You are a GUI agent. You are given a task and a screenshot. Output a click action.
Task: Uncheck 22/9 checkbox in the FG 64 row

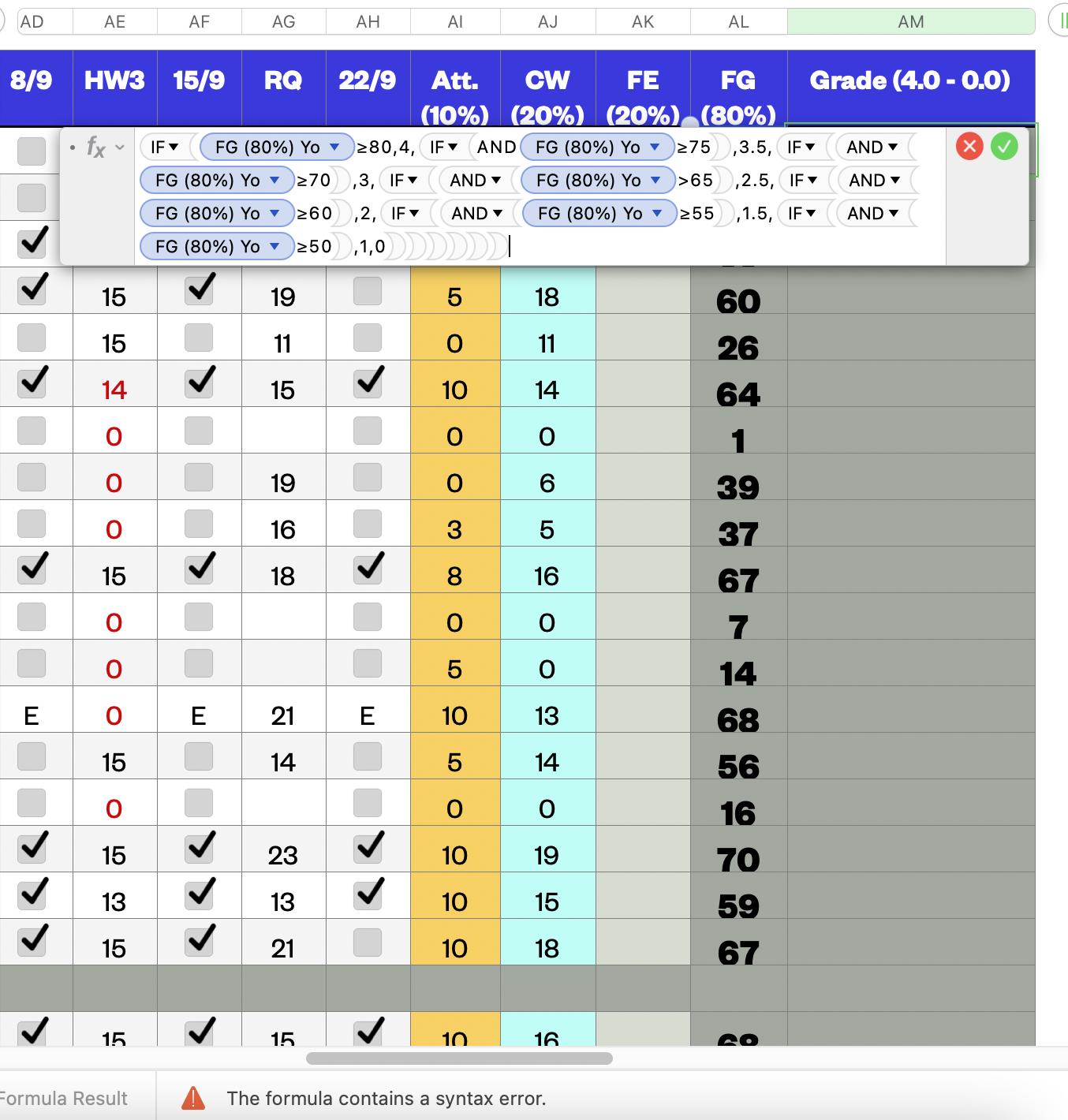tap(368, 383)
